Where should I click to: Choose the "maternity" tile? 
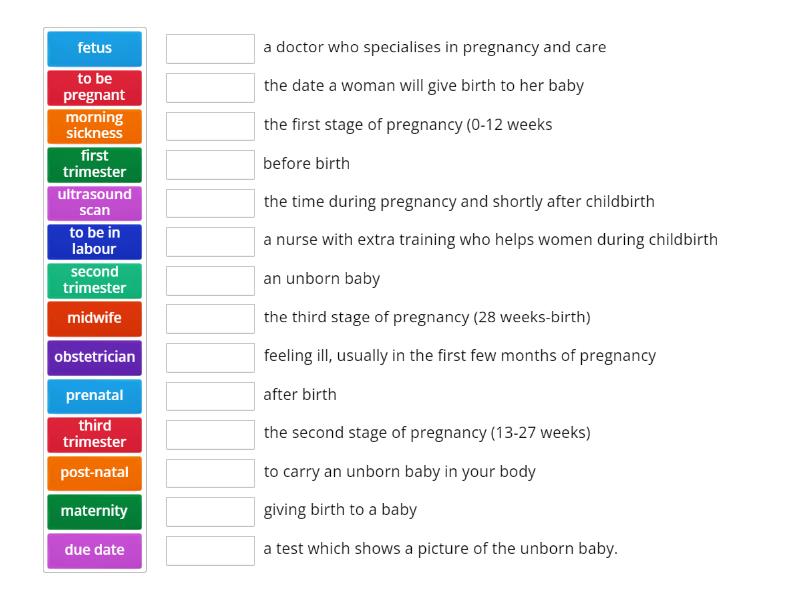point(94,511)
